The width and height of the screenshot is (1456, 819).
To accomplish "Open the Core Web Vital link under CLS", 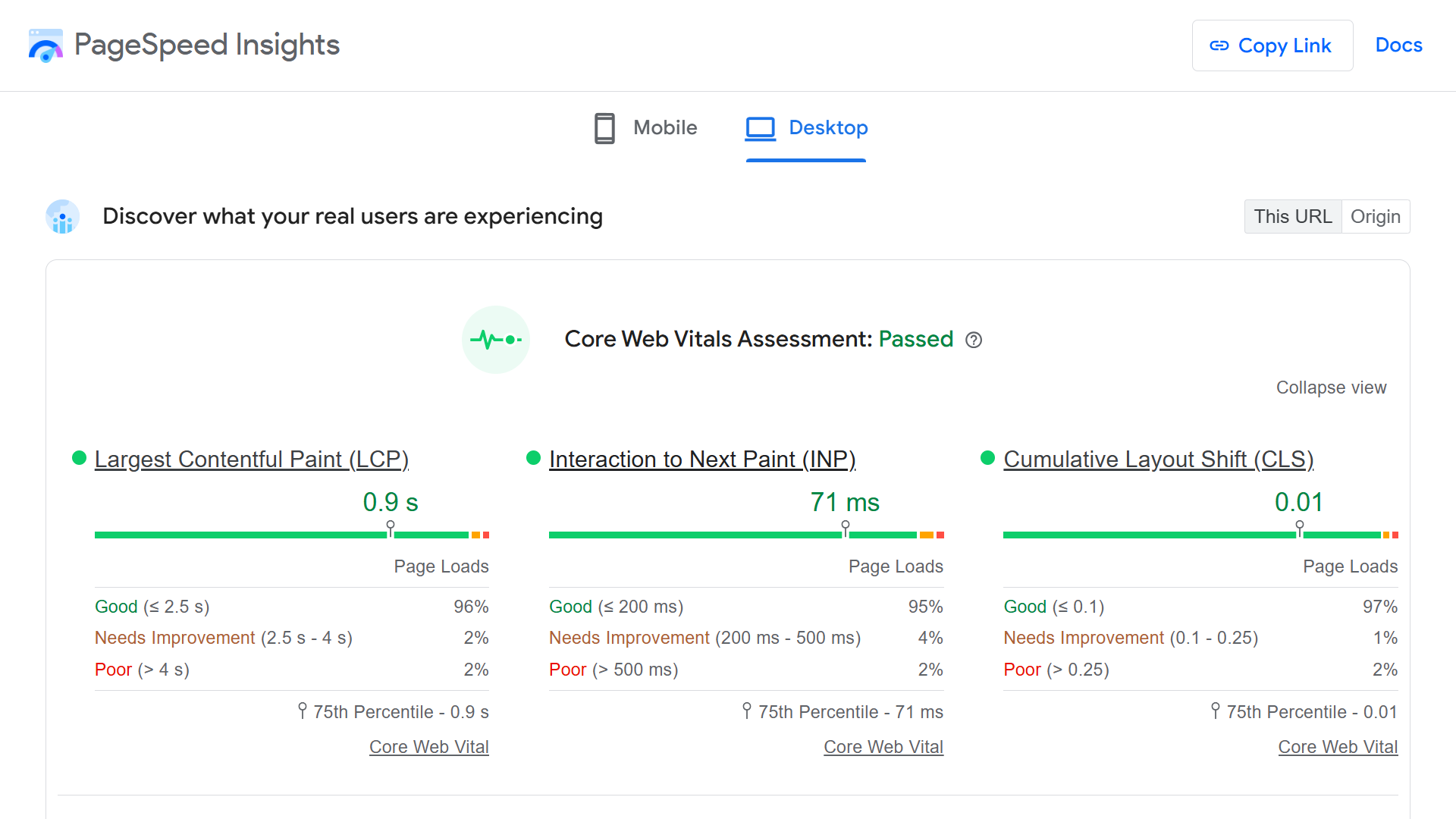I will [x=1338, y=747].
